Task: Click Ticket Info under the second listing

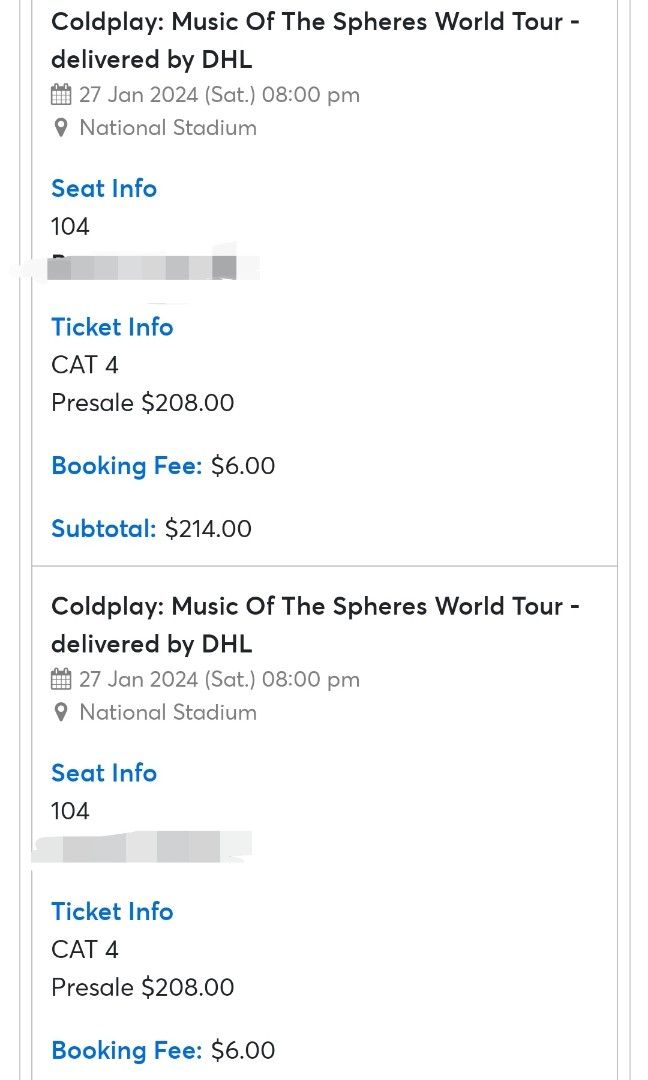Action: (111, 911)
